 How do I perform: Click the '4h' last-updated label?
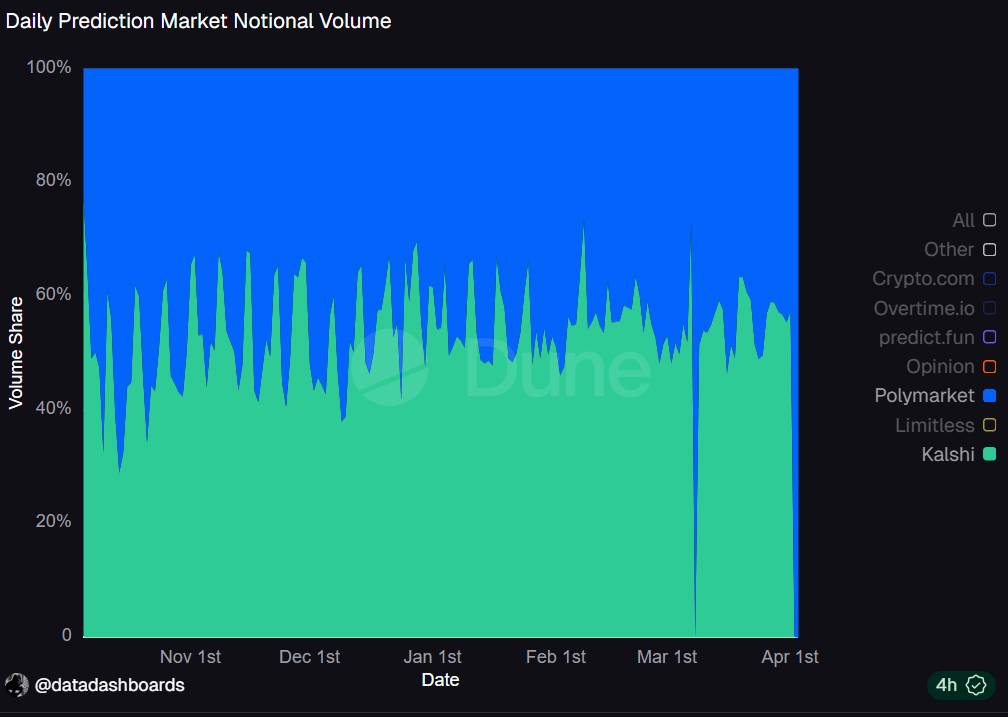point(946,685)
